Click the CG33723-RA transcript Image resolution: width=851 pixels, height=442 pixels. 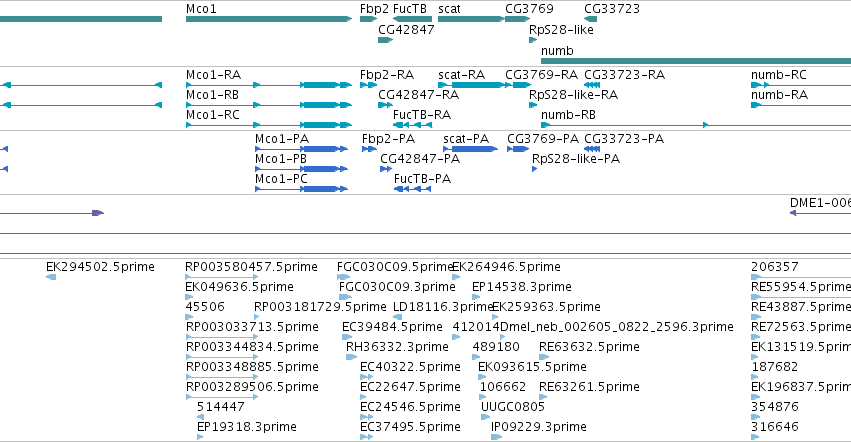[624, 74]
